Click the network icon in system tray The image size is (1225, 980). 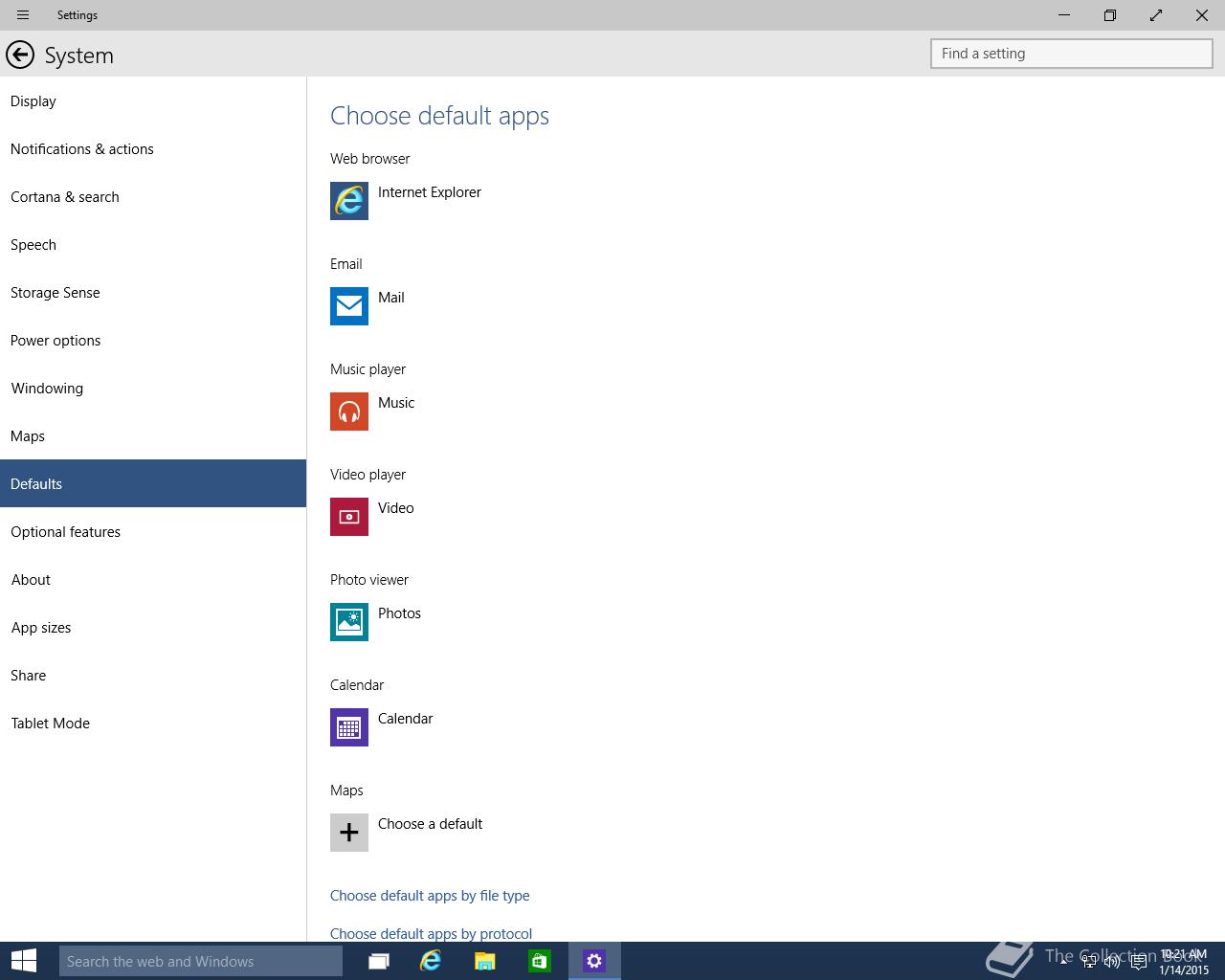pos(1088,962)
